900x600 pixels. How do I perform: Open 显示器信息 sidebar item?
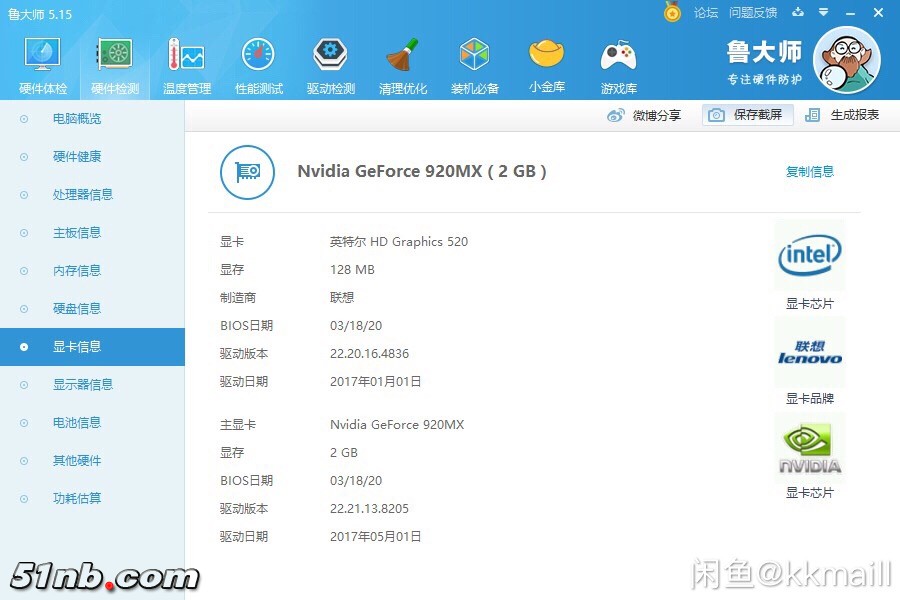click(83, 385)
